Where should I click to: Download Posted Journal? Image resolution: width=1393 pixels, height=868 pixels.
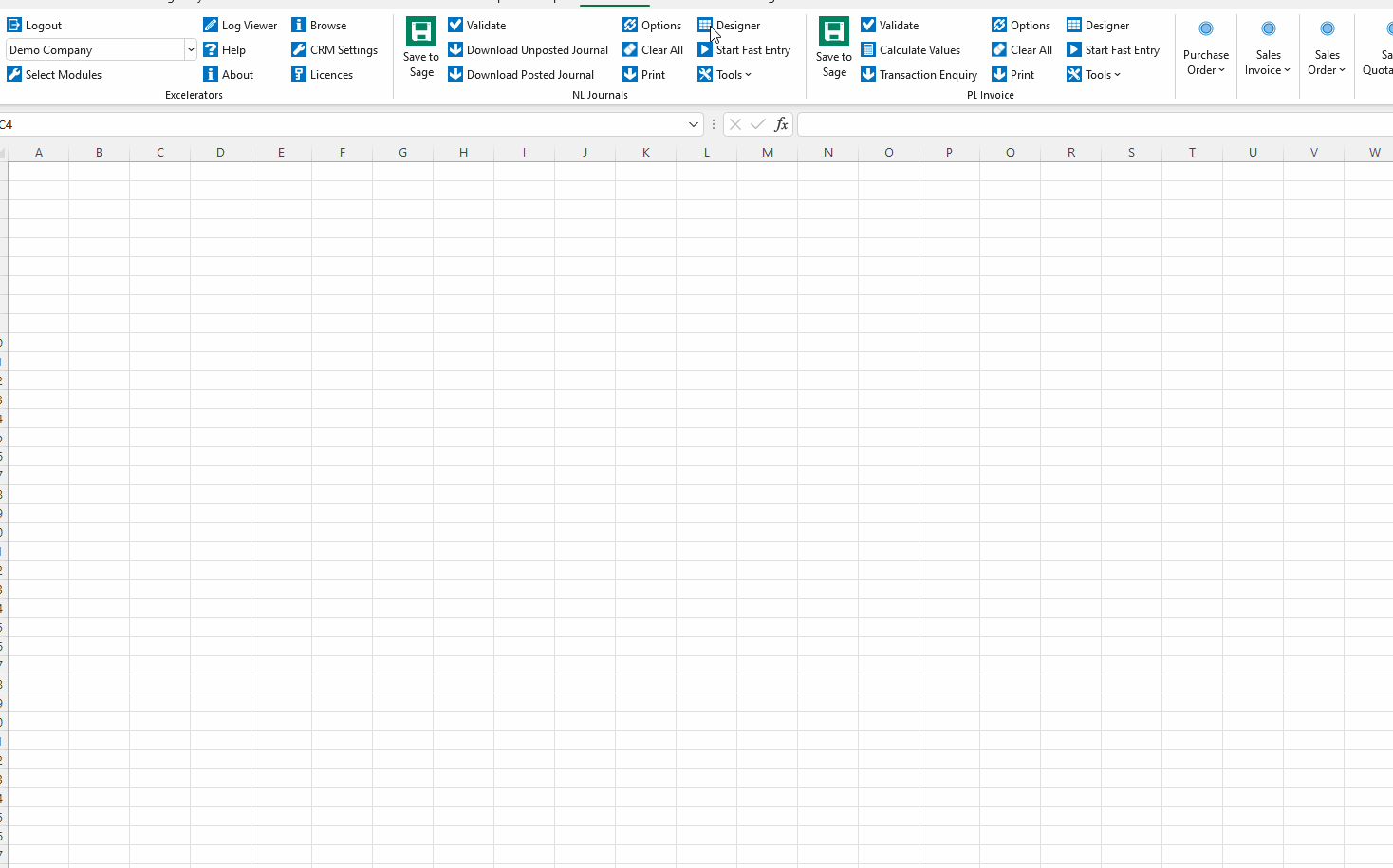521,75
